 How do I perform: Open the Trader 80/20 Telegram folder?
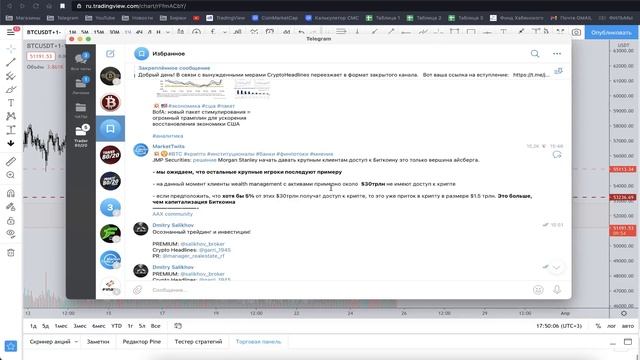(x=81, y=136)
